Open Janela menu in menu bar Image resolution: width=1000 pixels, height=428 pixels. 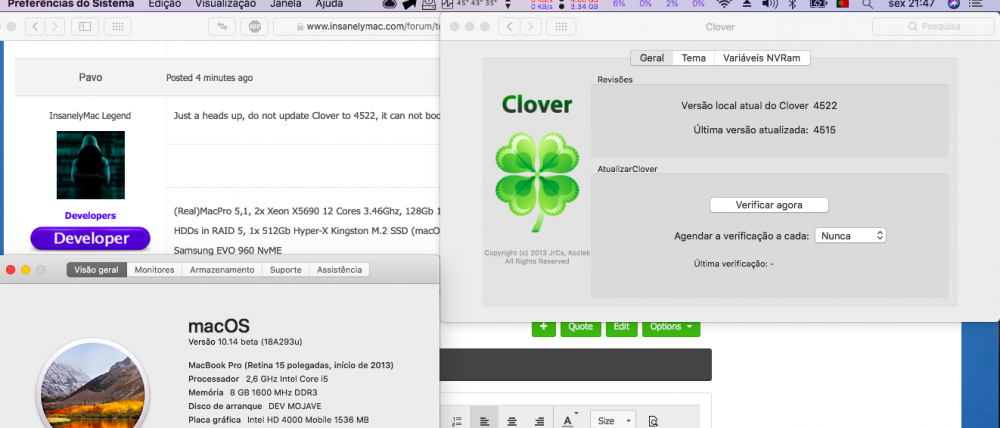click(286, 4)
